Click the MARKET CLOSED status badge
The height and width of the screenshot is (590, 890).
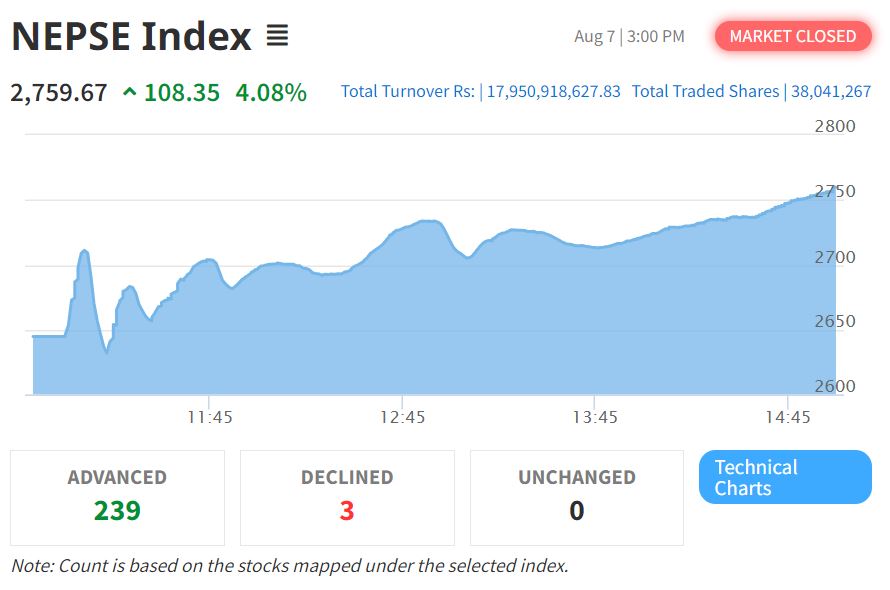pyautogui.click(x=793, y=36)
